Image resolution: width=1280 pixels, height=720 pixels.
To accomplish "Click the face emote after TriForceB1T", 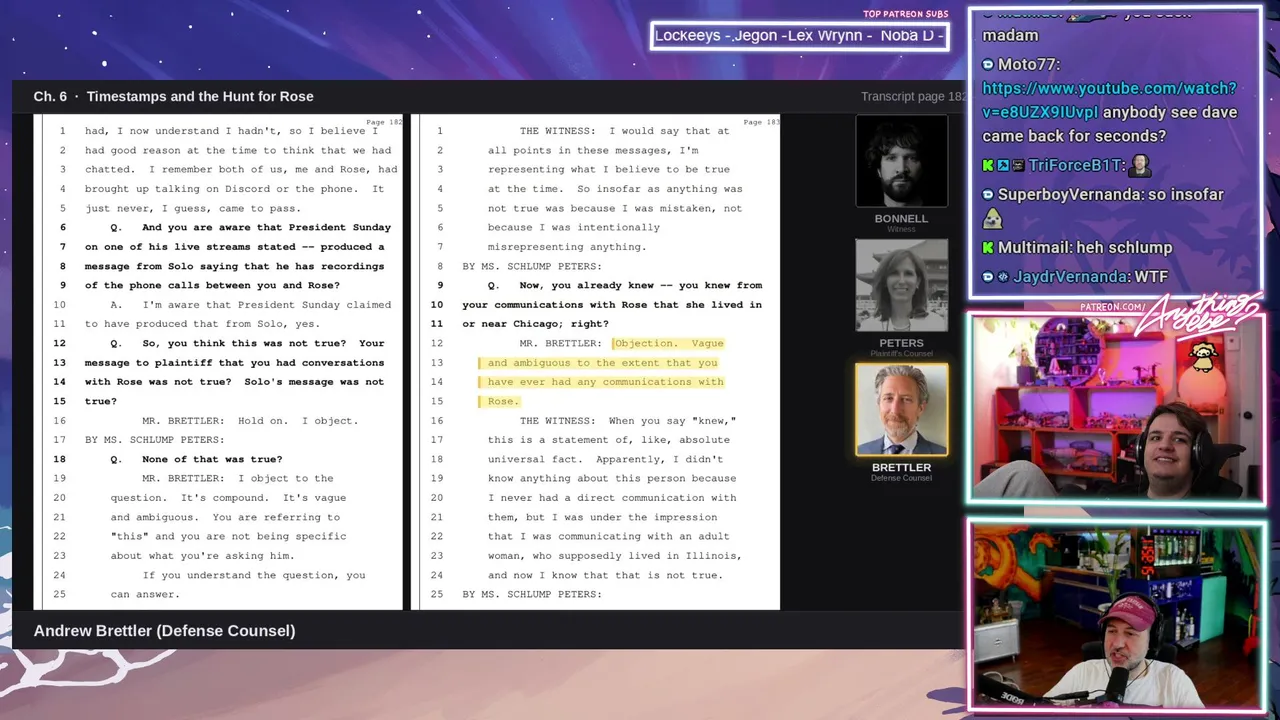I will [1140, 166].
